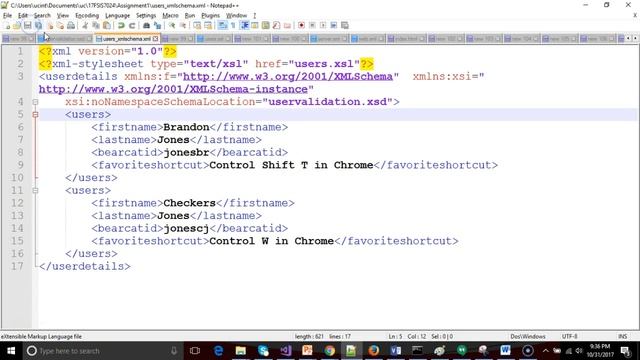
Task: Open the user defined language icon
Action: coord(255,25)
